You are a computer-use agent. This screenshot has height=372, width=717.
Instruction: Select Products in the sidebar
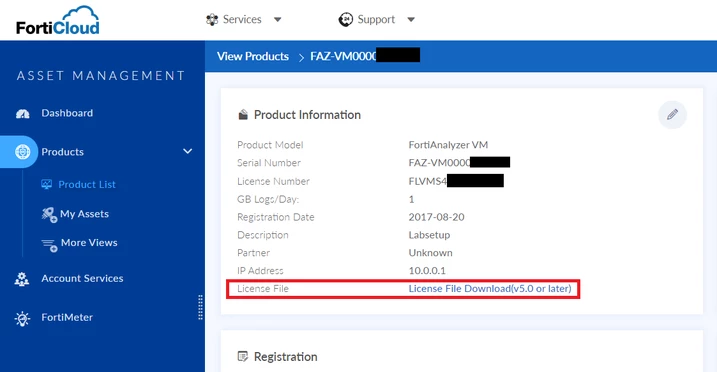tap(63, 152)
